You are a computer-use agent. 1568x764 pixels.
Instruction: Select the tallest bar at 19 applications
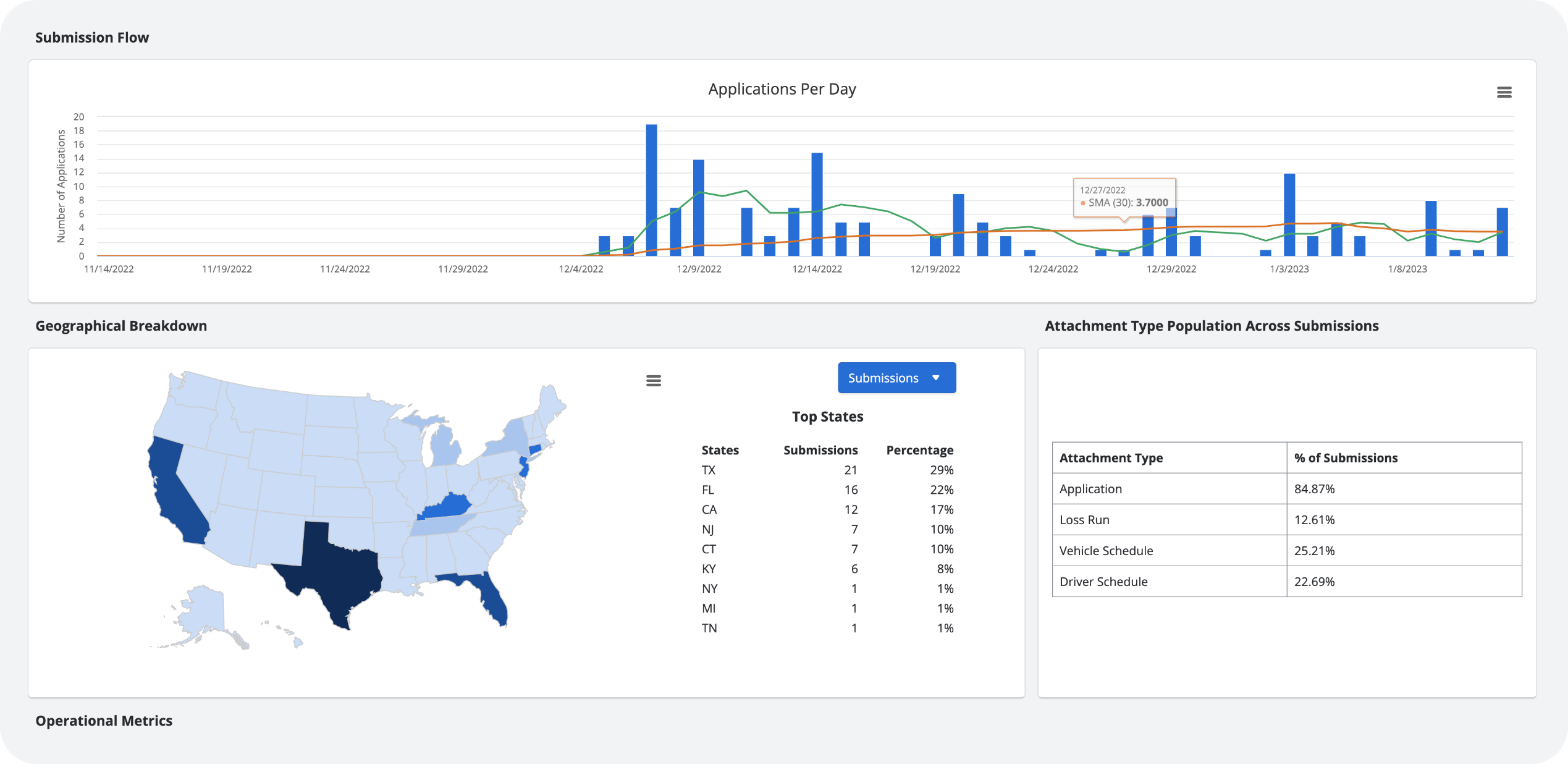coord(651,190)
